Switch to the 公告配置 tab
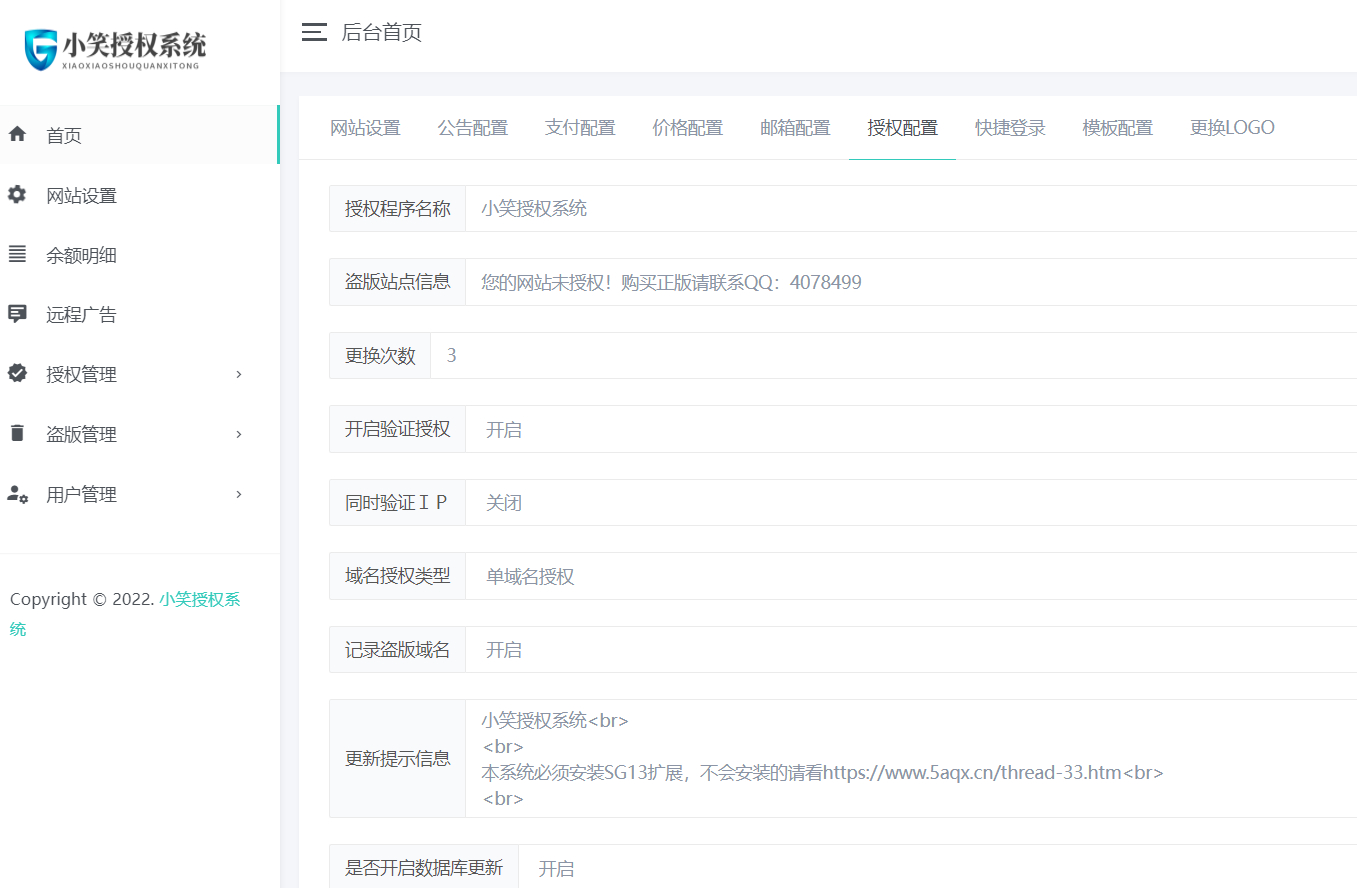Screen dimensions: 1357x888 click(x=473, y=128)
